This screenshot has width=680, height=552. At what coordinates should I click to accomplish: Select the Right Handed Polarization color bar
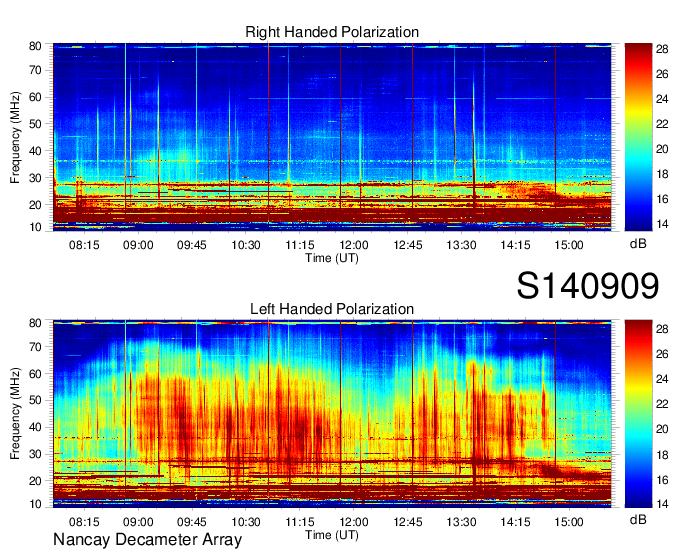(x=638, y=137)
